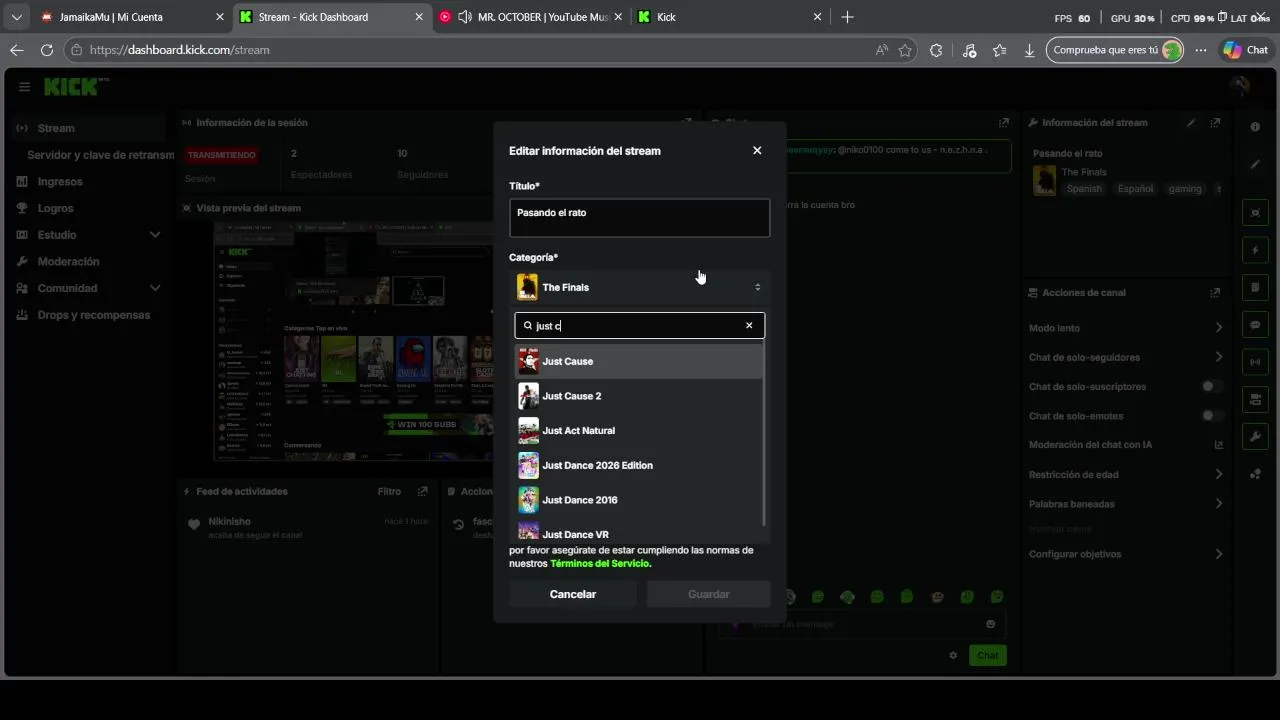Open emoji picker in chat message box
Viewport: 1280px width, 720px height.
pyautogui.click(x=990, y=624)
